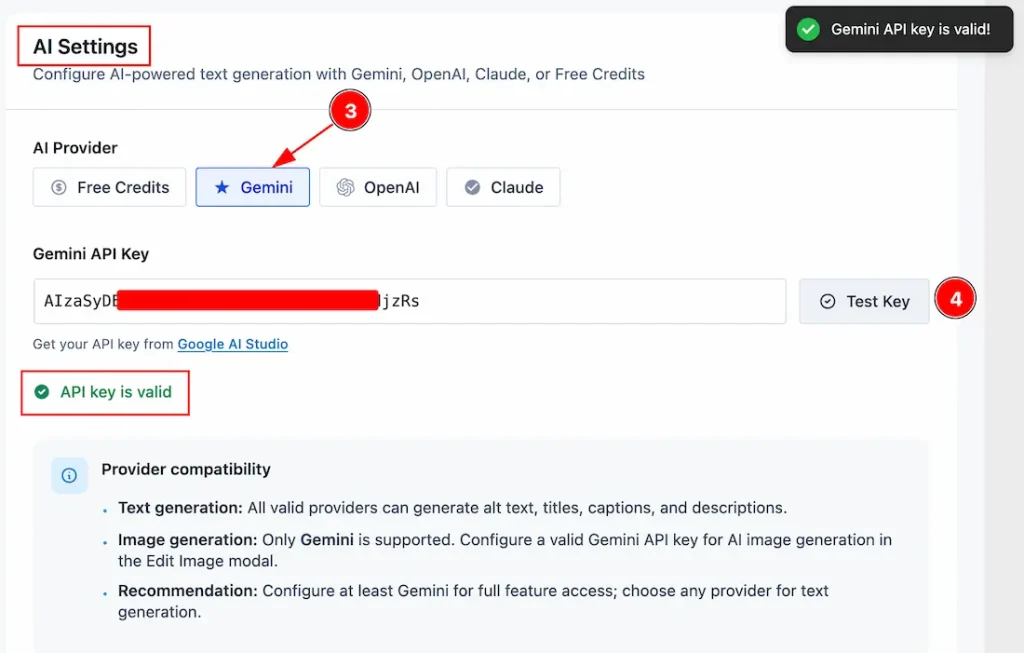
Task: Click green check beside API key is valid
Action: pyautogui.click(x=42, y=392)
